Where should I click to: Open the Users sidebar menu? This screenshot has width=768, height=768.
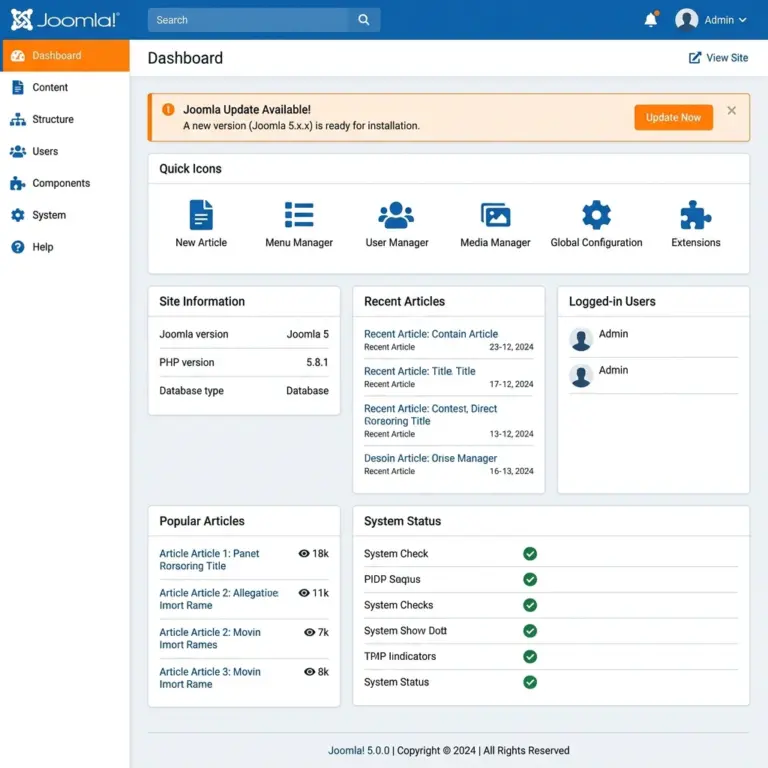(x=65, y=151)
